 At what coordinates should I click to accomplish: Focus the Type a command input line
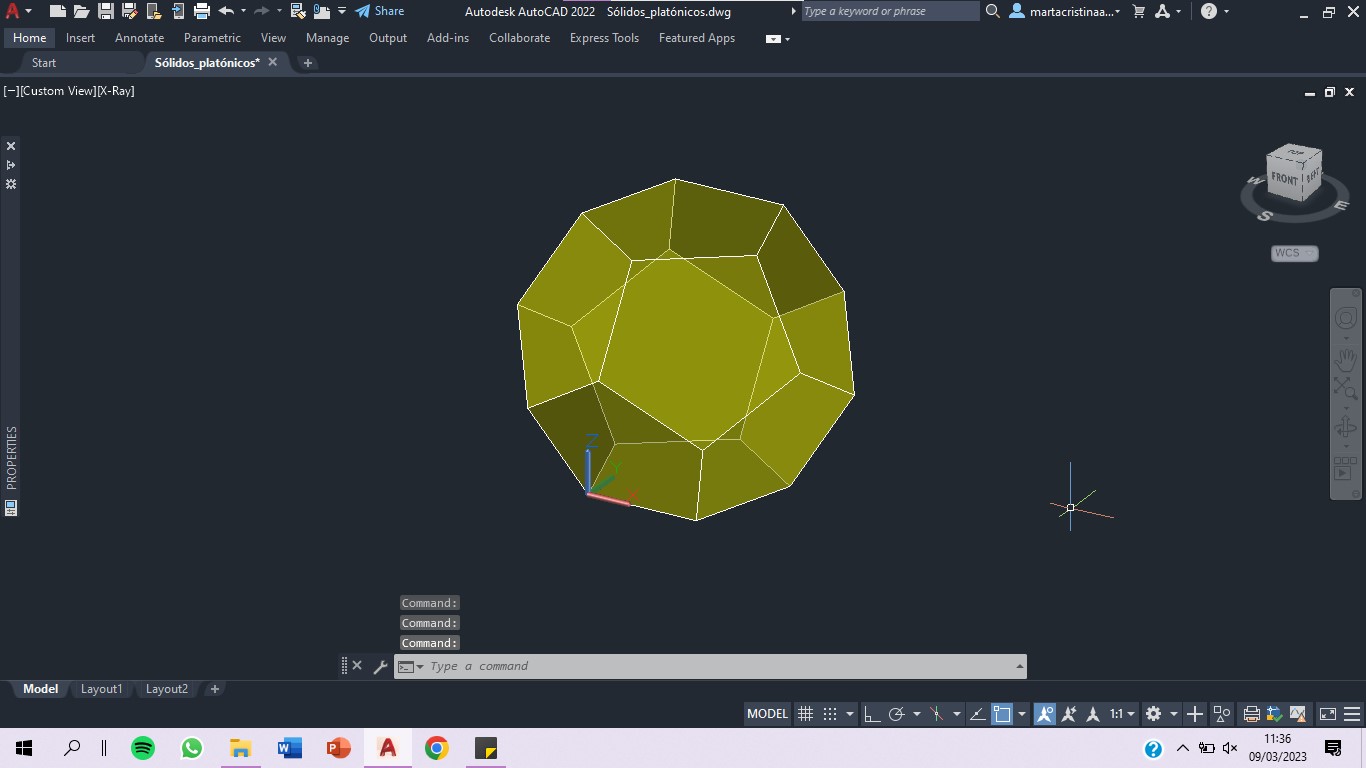coord(720,666)
